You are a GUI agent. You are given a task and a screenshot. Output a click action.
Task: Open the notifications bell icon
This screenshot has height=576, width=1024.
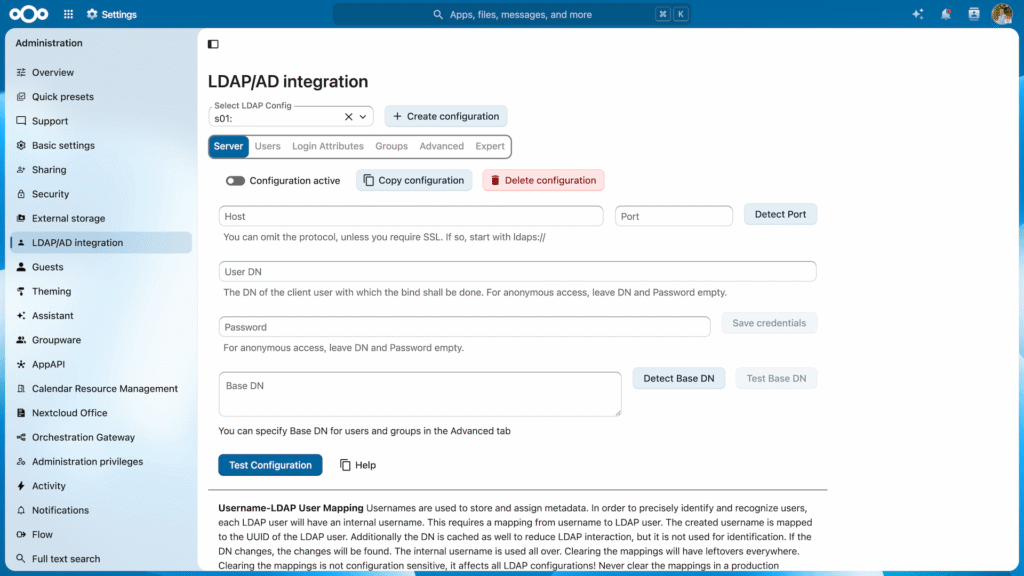946,14
